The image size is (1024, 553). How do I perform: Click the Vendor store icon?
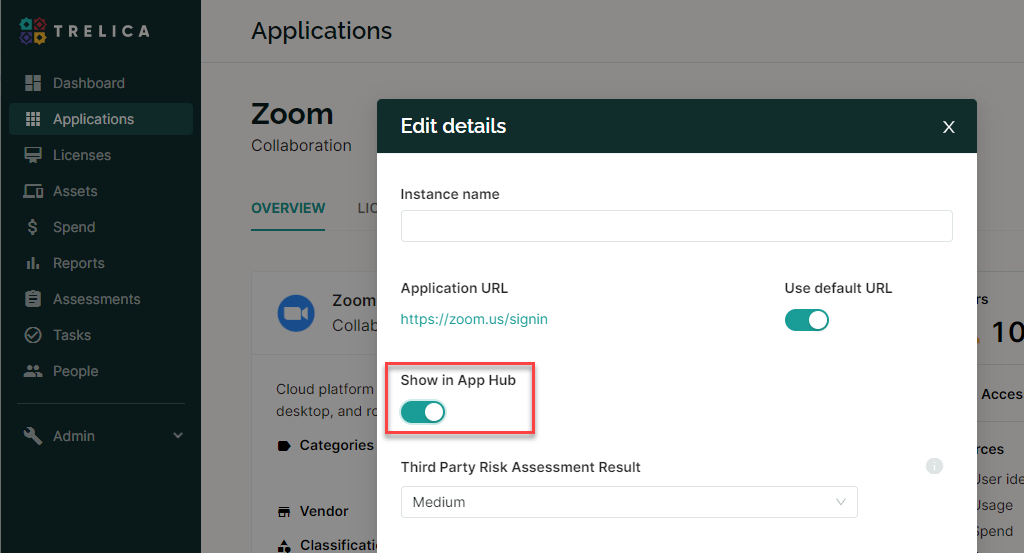click(283, 511)
